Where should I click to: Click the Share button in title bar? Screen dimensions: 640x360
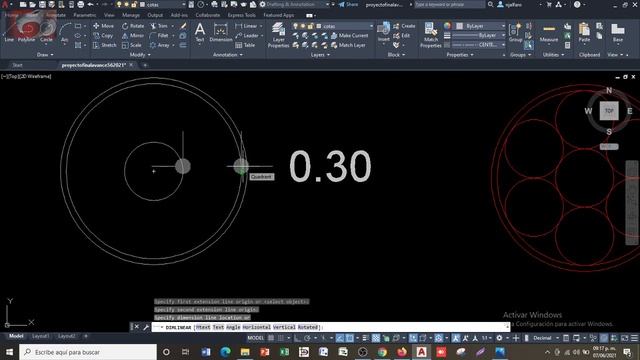click(348, 4)
